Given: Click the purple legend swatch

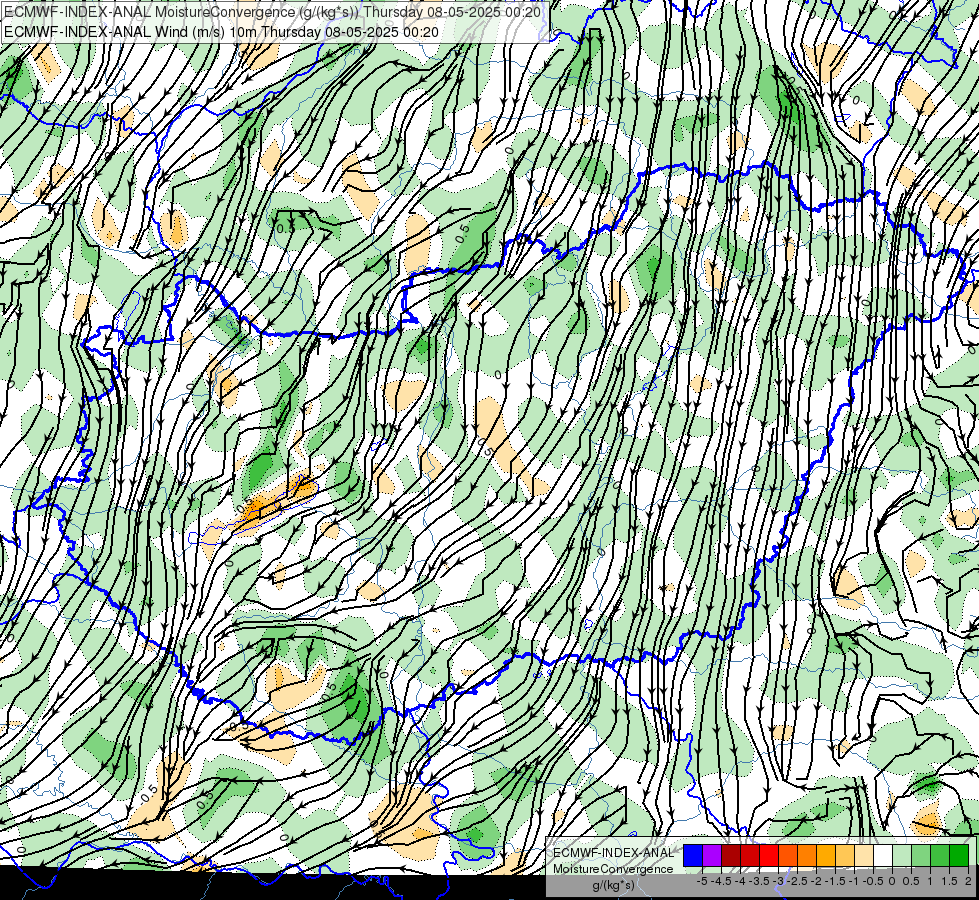Looking at the screenshot, I should pos(712,855).
